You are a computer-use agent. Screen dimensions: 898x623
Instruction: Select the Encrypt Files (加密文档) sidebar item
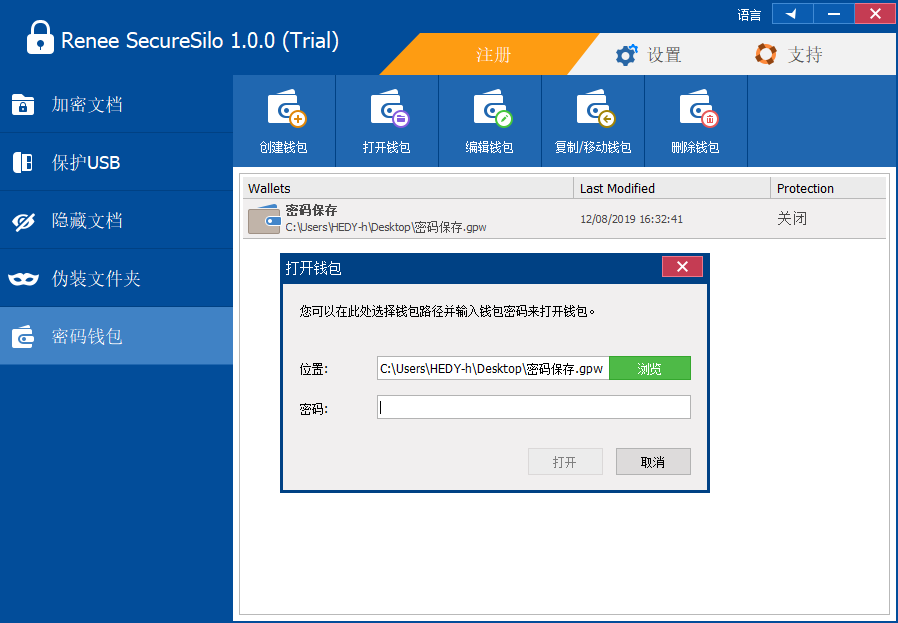click(x=116, y=104)
